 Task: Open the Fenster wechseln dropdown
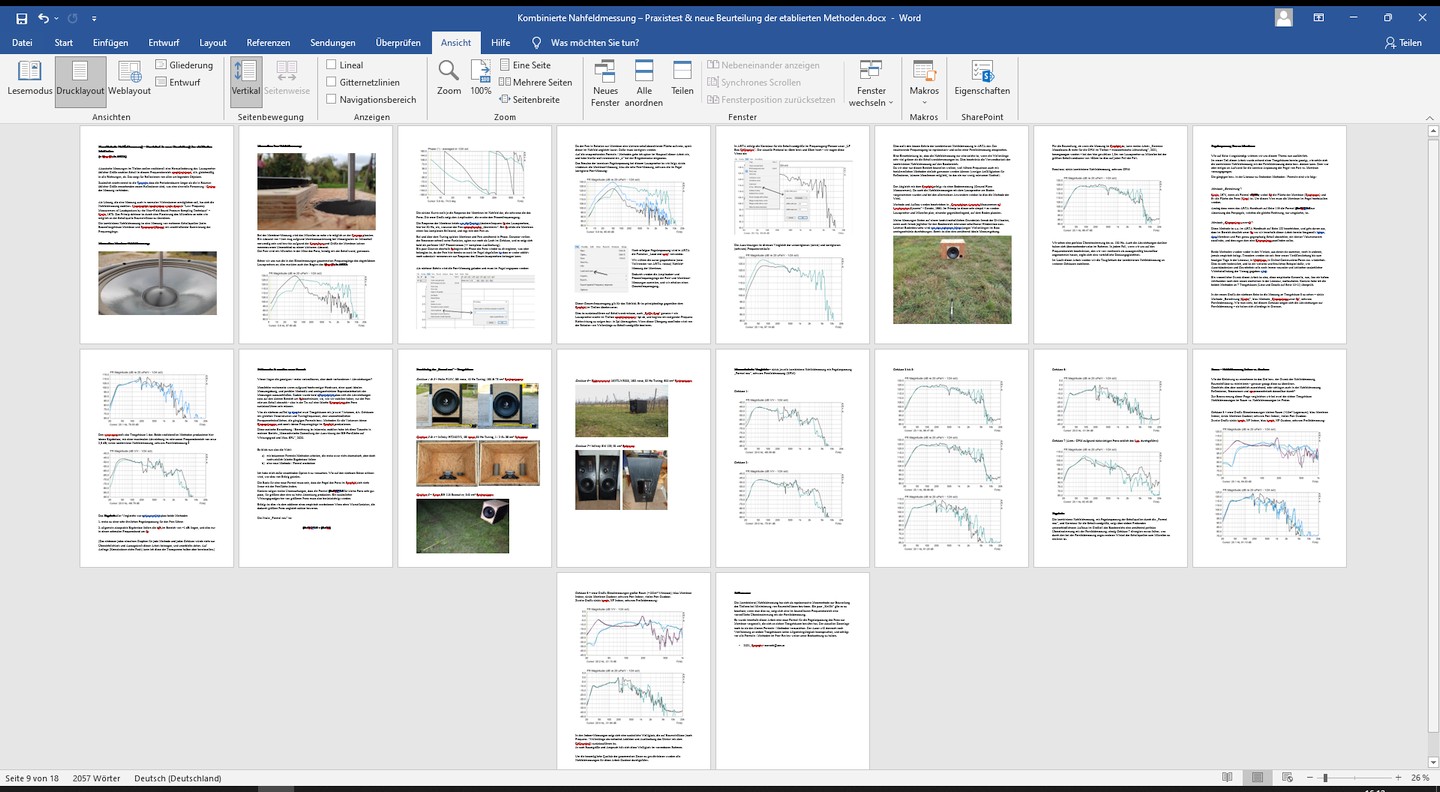(871, 102)
